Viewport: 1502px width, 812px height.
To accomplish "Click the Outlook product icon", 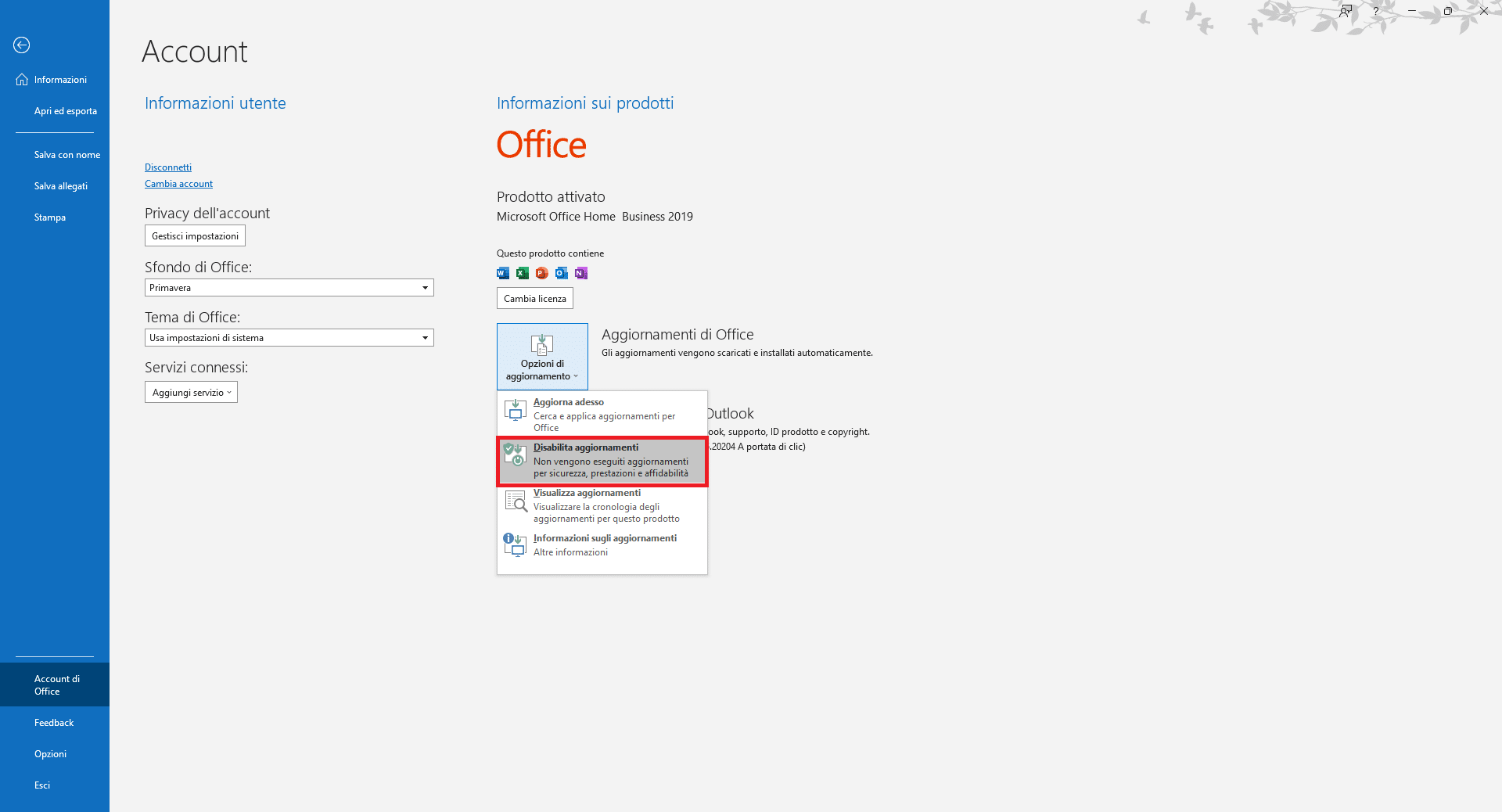I will click(x=562, y=273).
